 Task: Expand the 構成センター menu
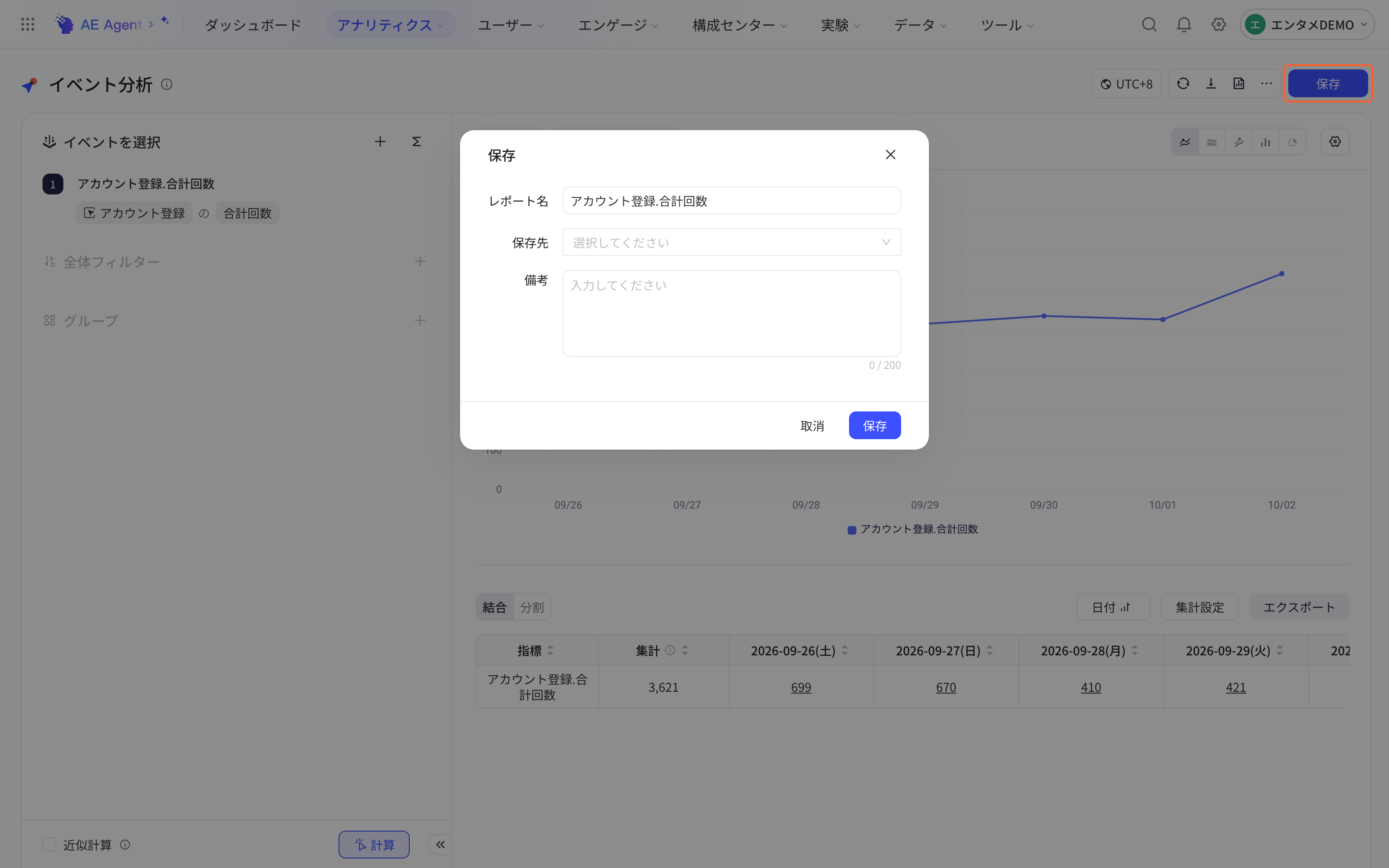click(x=739, y=25)
